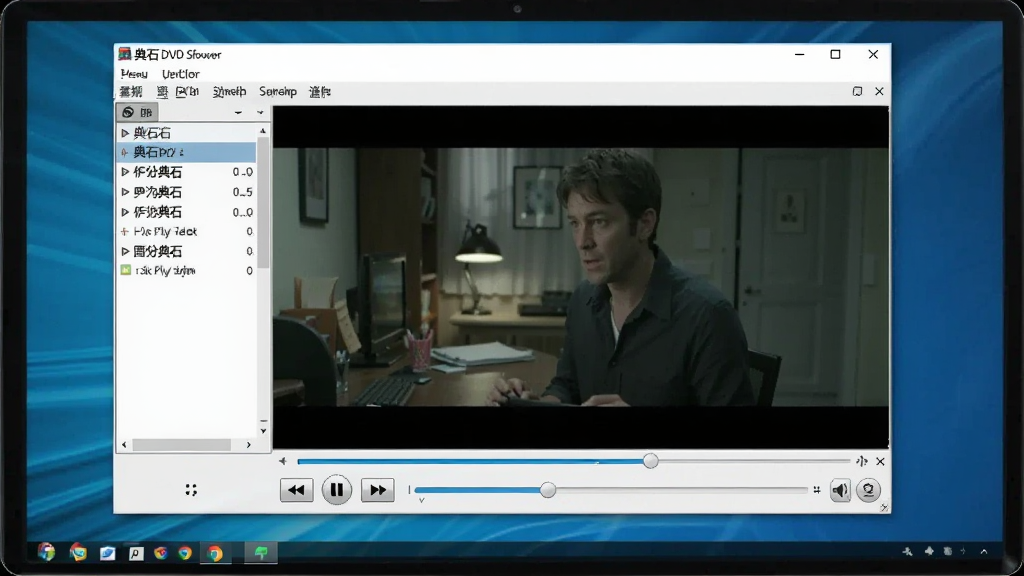Click the green icon in the last playlist row
The image size is (1024, 576).
click(126, 270)
